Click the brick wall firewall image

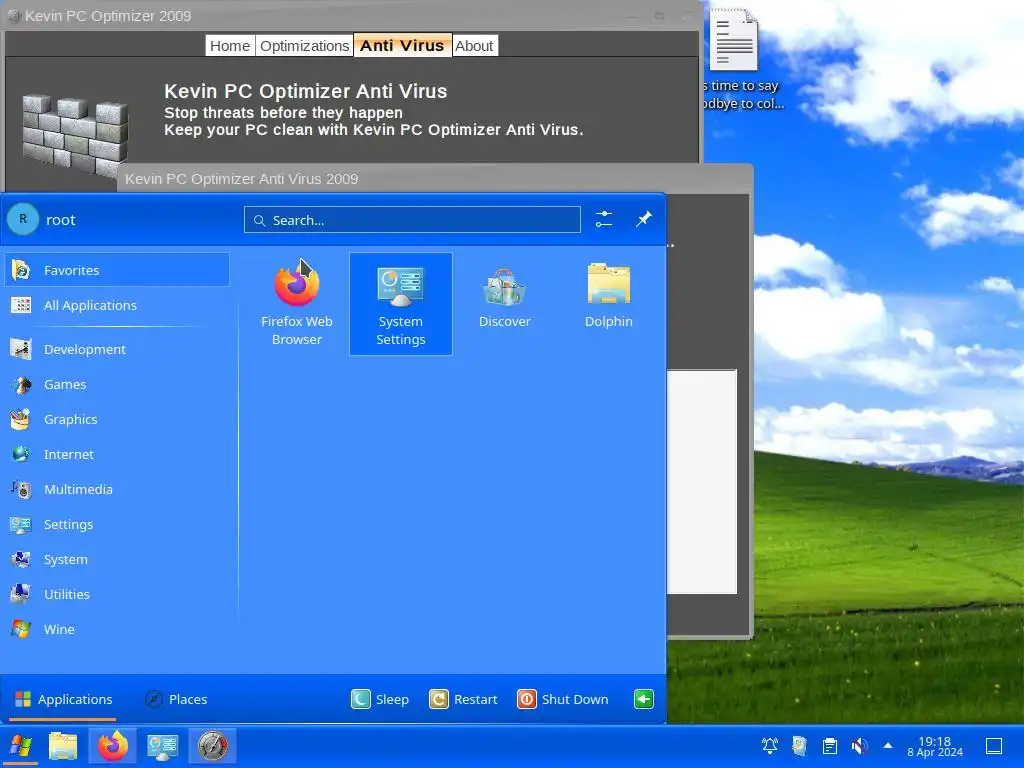[x=74, y=136]
